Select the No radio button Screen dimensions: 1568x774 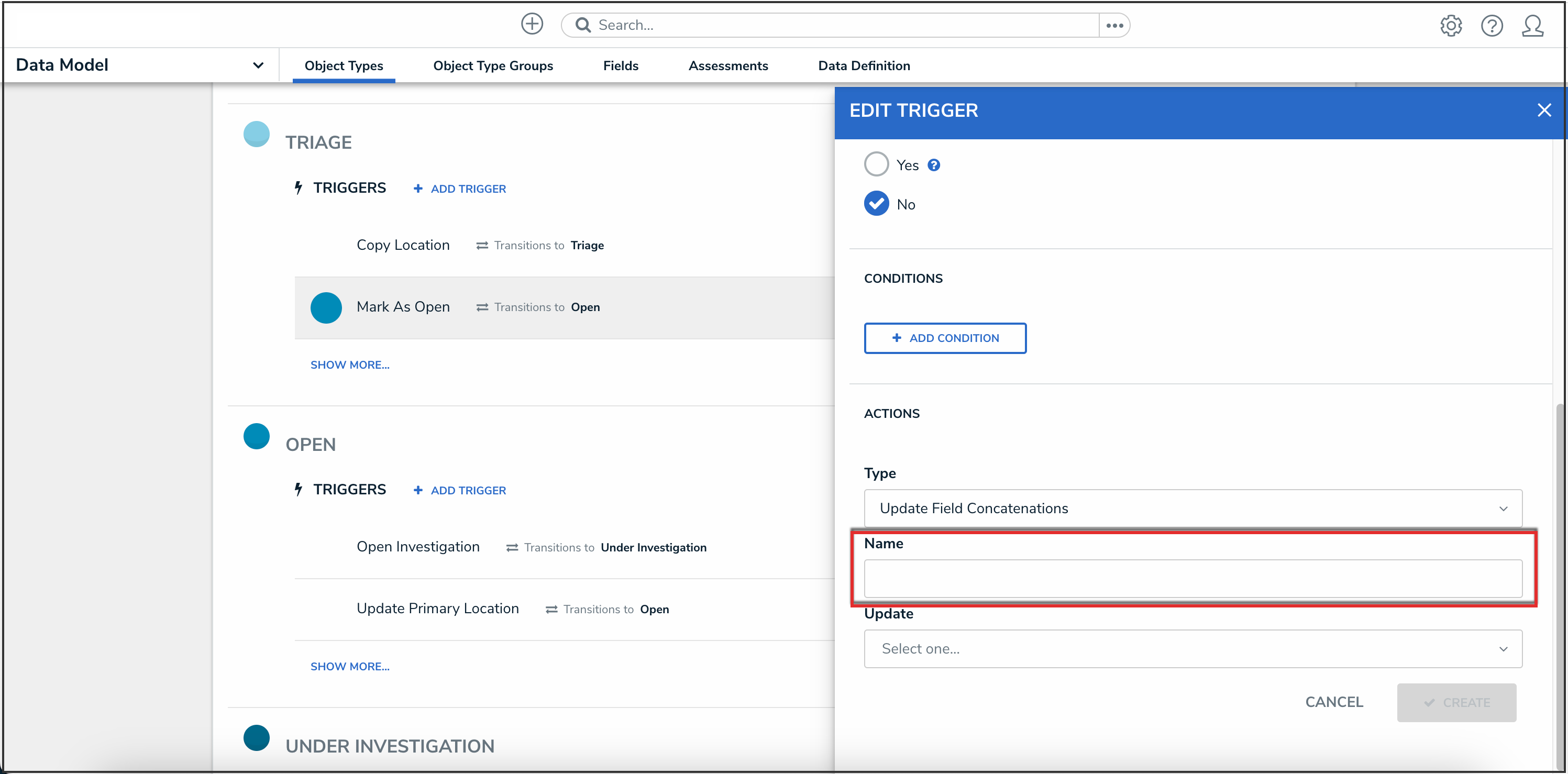(x=876, y=204)
